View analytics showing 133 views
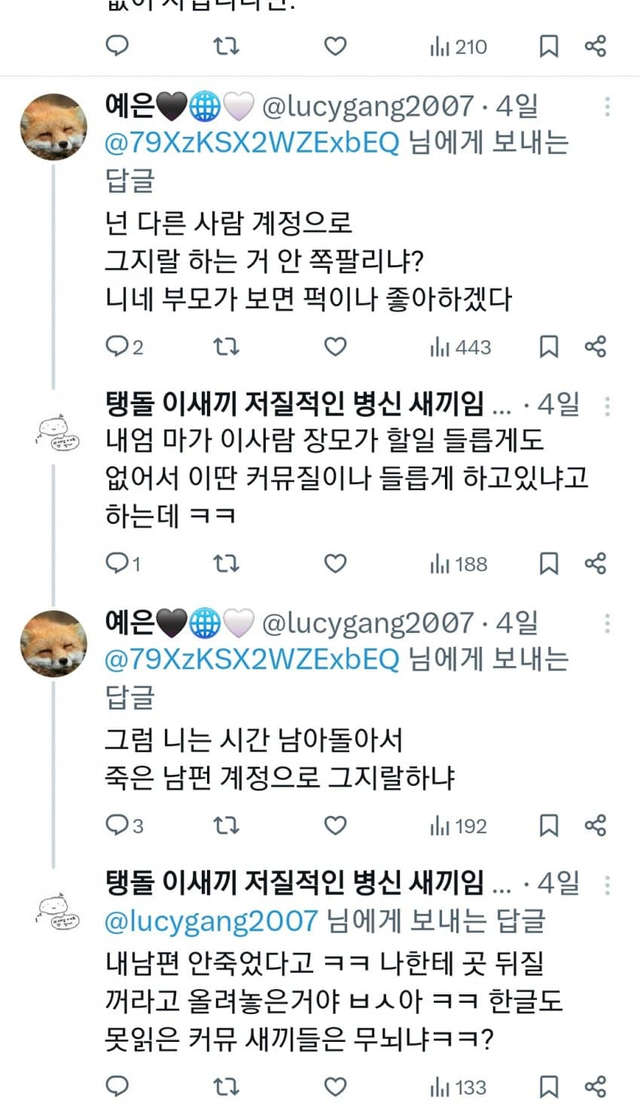 coord(458,1087)
